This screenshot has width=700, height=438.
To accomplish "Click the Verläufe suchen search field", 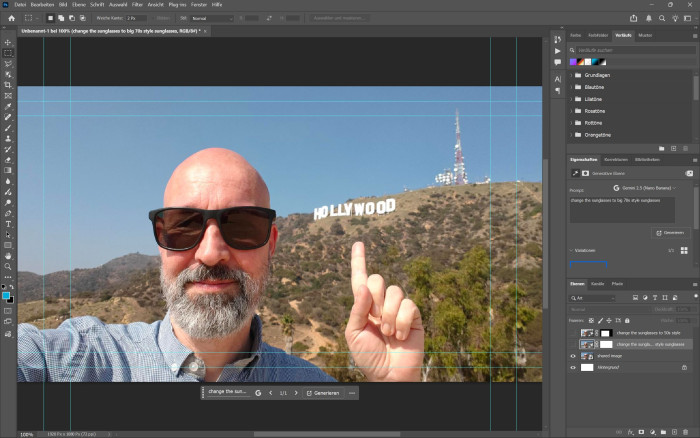I will [620, 49].
